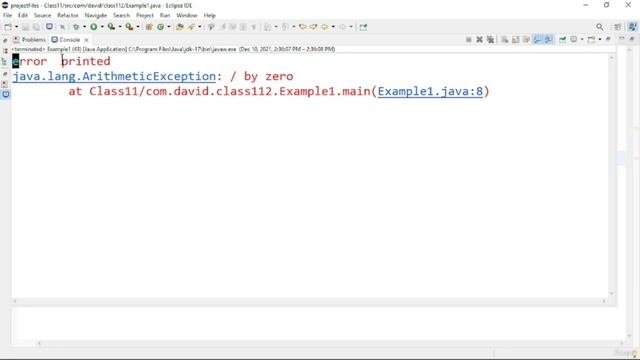The height and width of the screenshot is (360, 640).
Task: Click the Clear Console icon
Action: click(504, 40)
